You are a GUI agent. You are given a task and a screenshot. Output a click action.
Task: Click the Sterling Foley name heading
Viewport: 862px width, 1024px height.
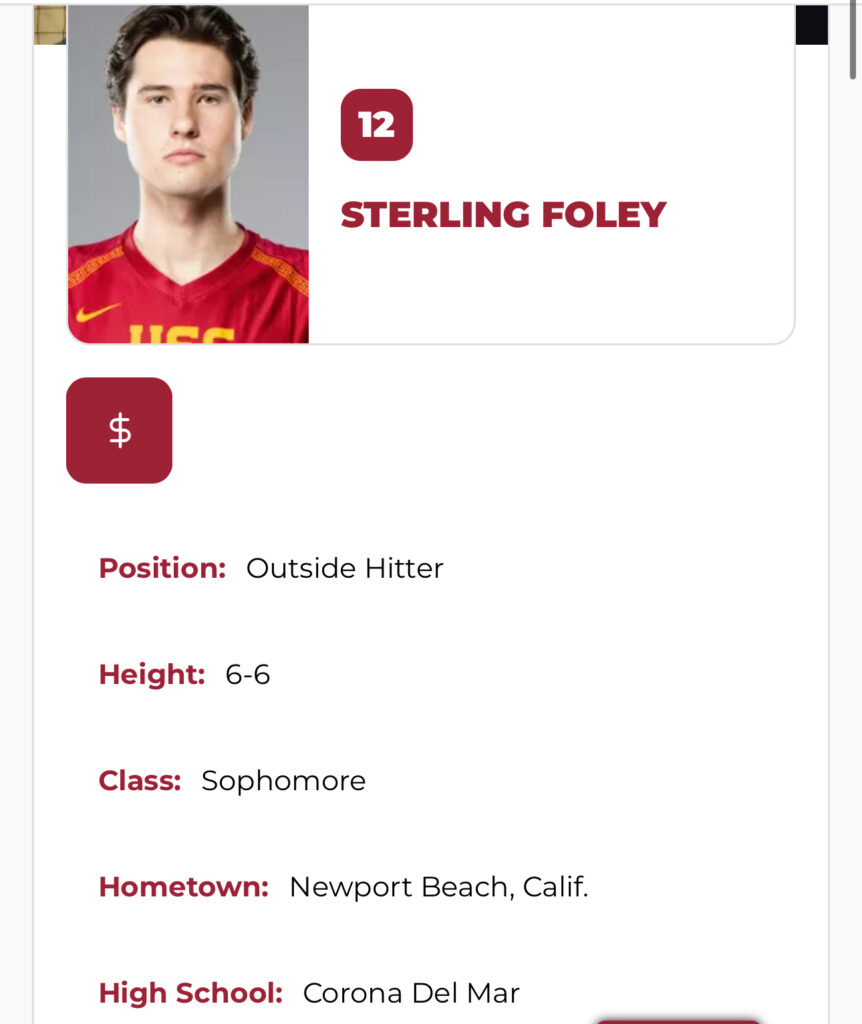pyautogui.click(x=503, y=215)
